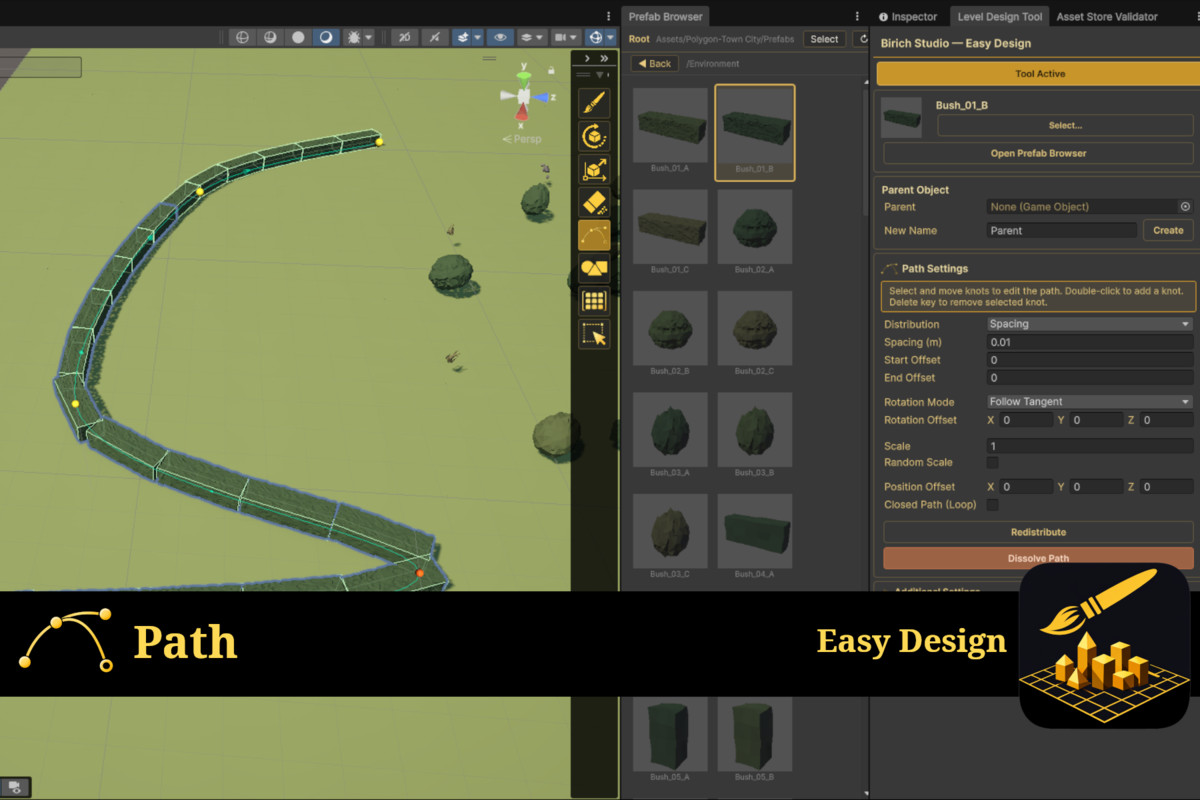Click the Create parent button
The image size is (1200, 800).
click(x=1168, y=230)
